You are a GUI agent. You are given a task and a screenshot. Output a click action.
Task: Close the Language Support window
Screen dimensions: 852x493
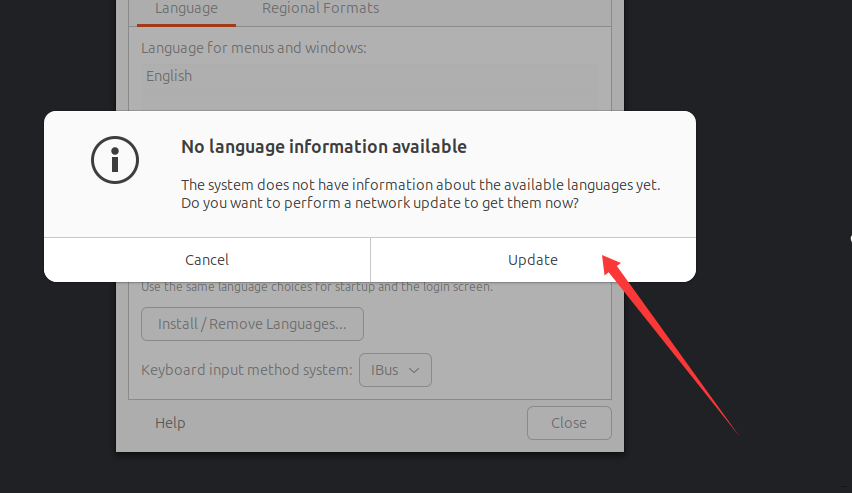point(569,423)
